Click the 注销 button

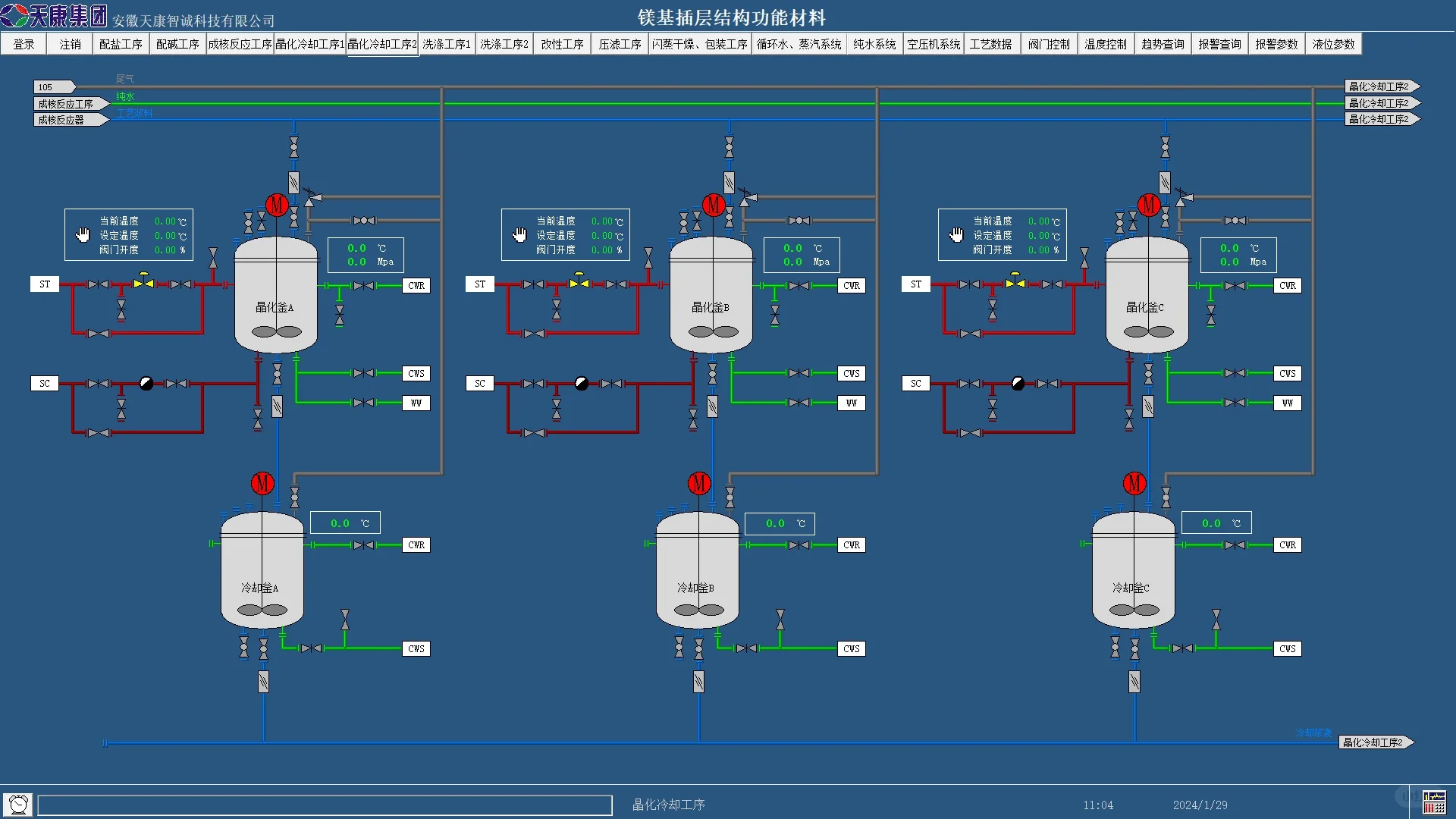70,44
